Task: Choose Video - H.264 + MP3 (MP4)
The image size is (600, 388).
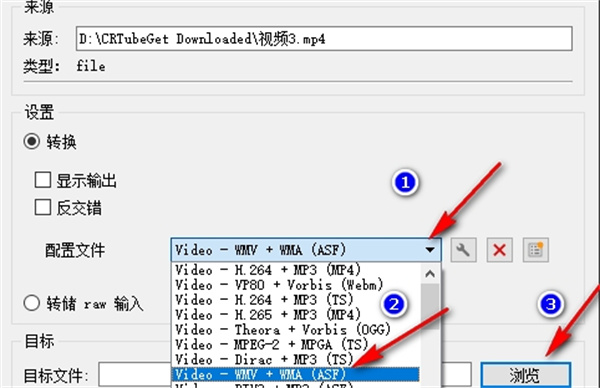Action: point(295,270)
